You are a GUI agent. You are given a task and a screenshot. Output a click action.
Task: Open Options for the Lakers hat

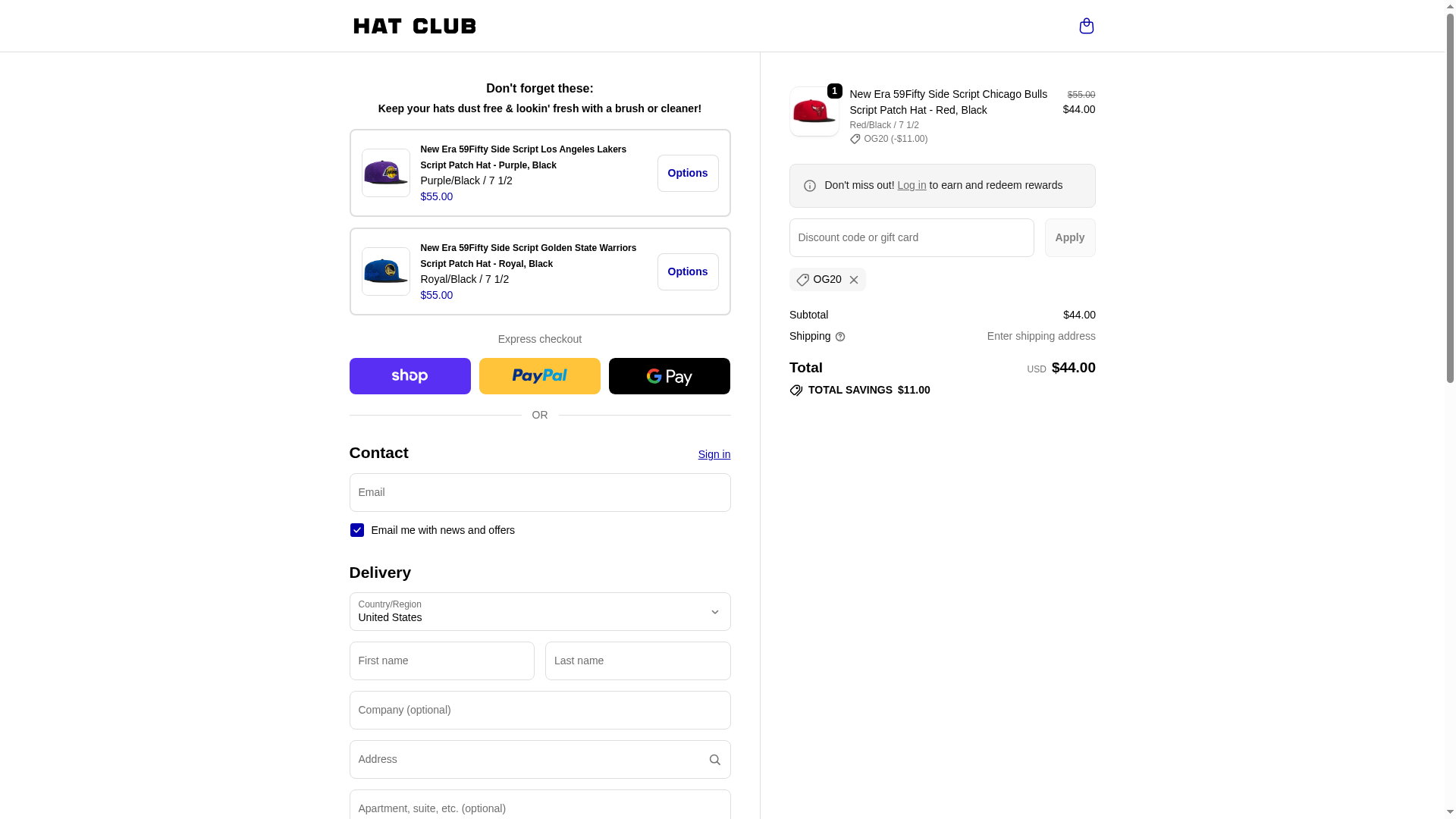(687, 173)
